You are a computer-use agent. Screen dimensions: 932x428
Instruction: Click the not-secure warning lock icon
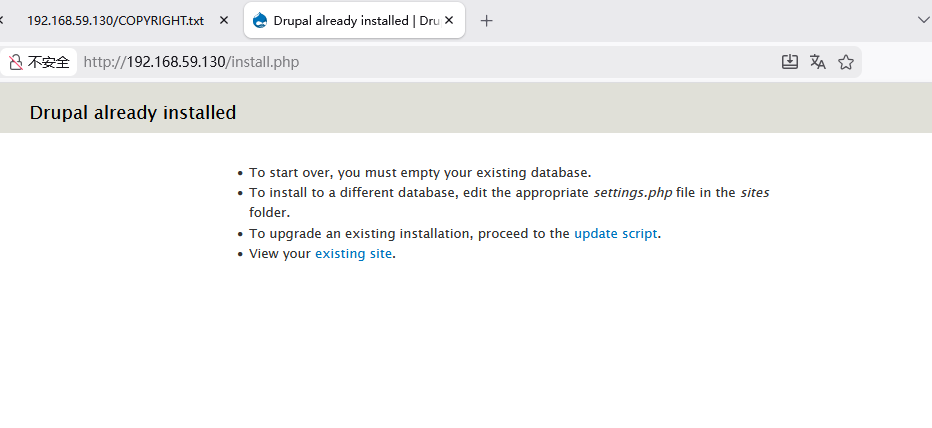click(16, 62)
